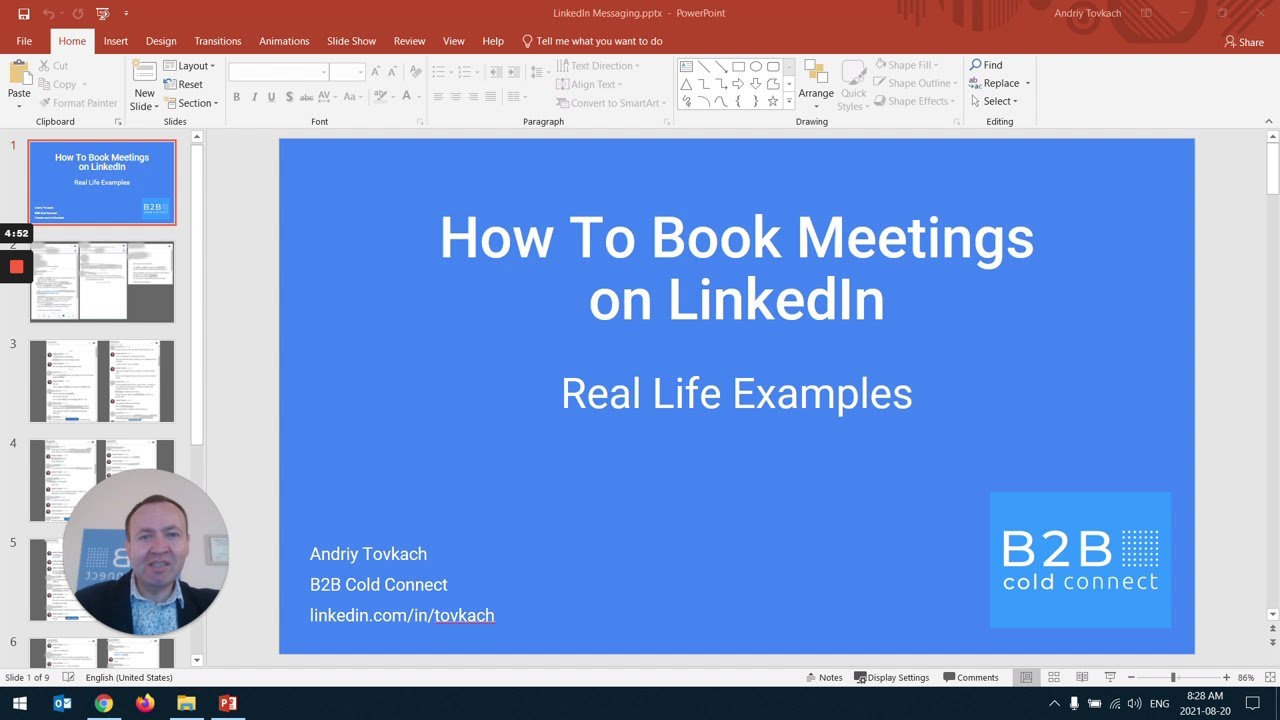
Task: Switch to the Transitions tab
Action: pyautogui.click(x=218, y=41)
